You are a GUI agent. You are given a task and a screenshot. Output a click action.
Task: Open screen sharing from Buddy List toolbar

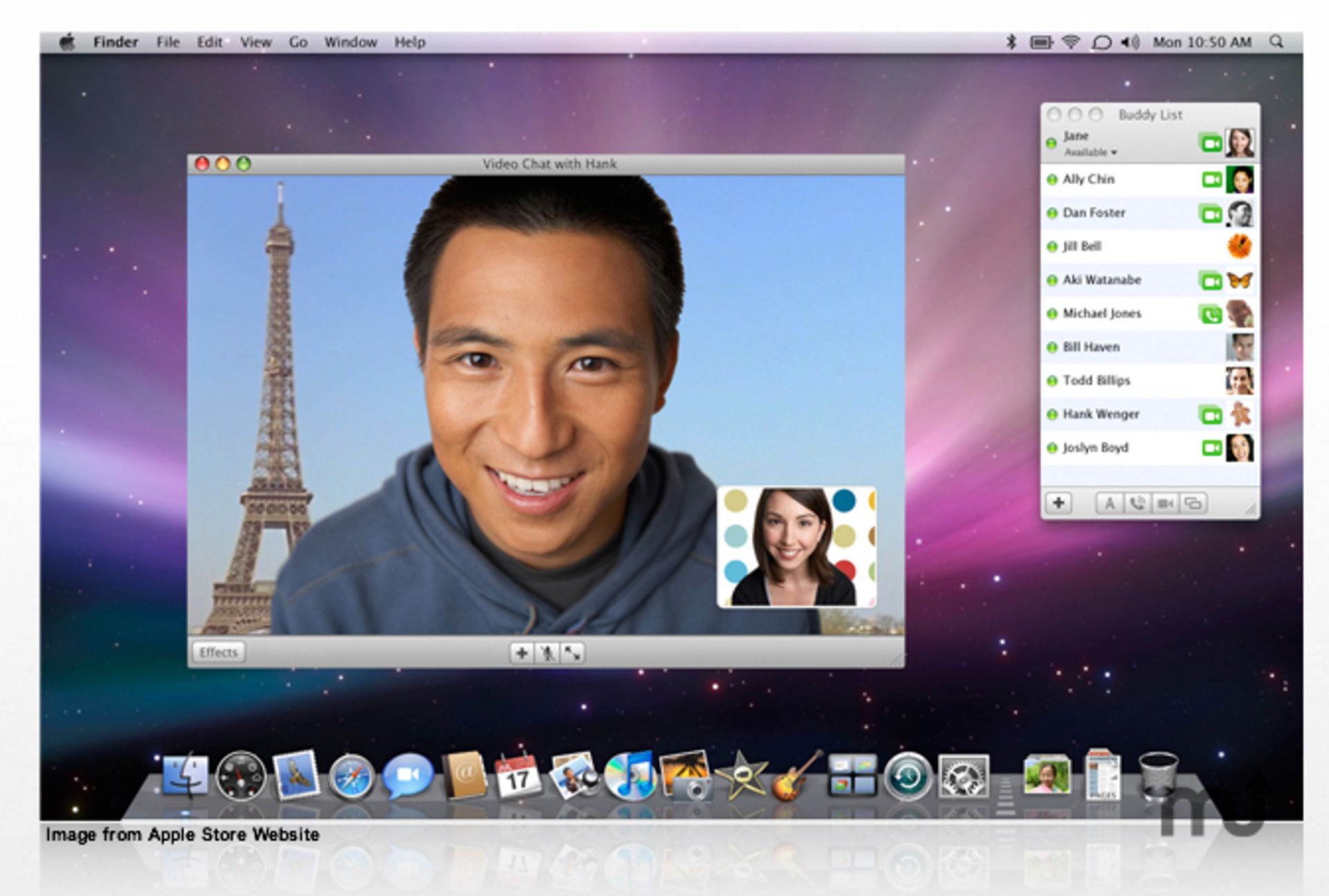[1192, 503]
